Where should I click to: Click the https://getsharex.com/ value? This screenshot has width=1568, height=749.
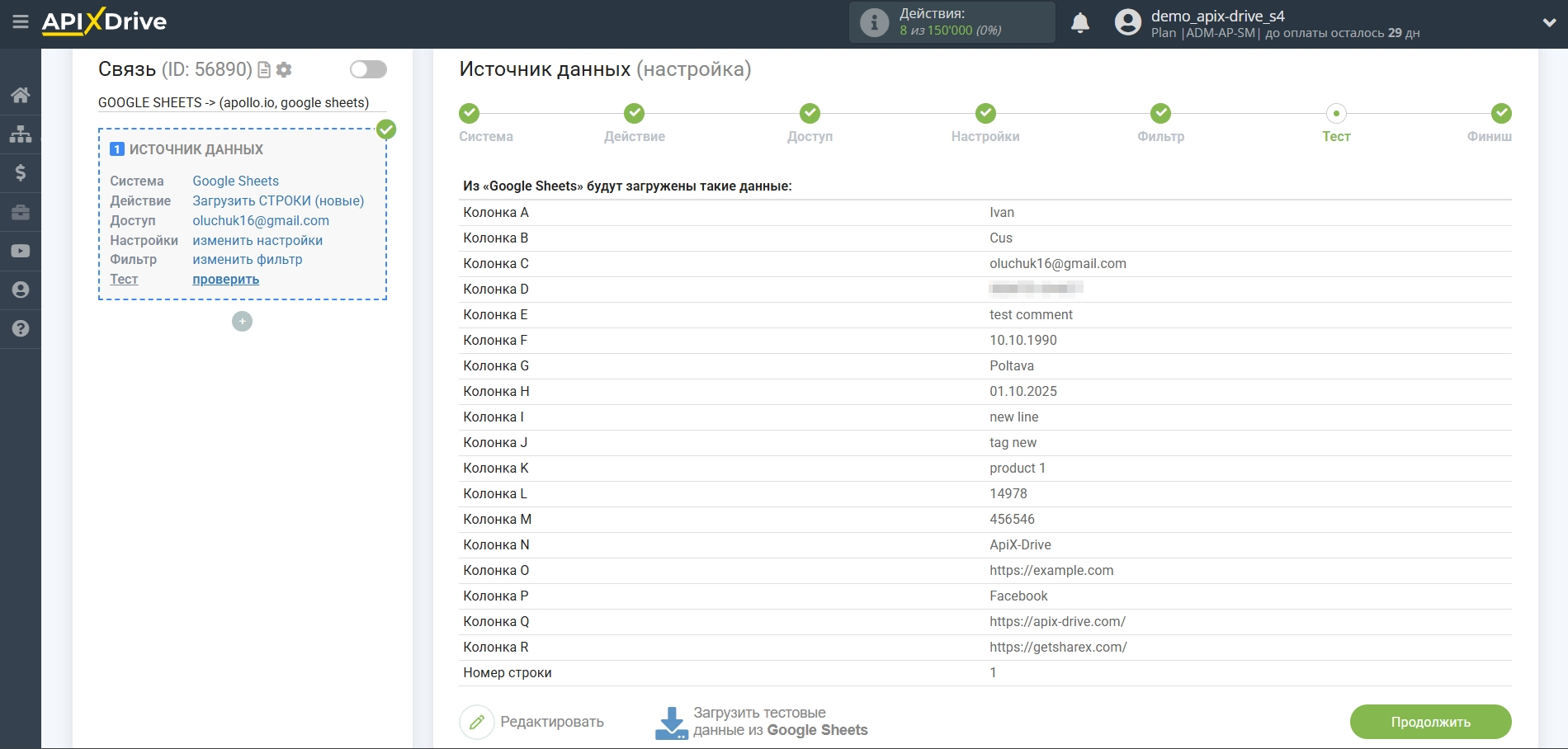point(1058,647)
